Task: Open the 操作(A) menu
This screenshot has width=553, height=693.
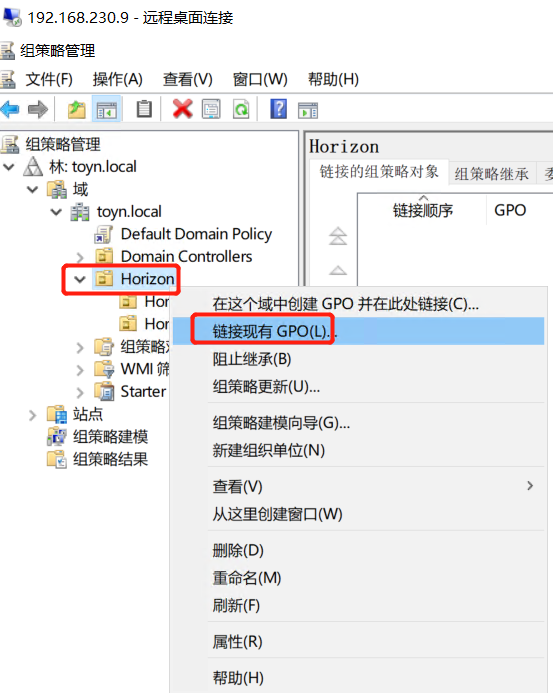Action: 118,80
